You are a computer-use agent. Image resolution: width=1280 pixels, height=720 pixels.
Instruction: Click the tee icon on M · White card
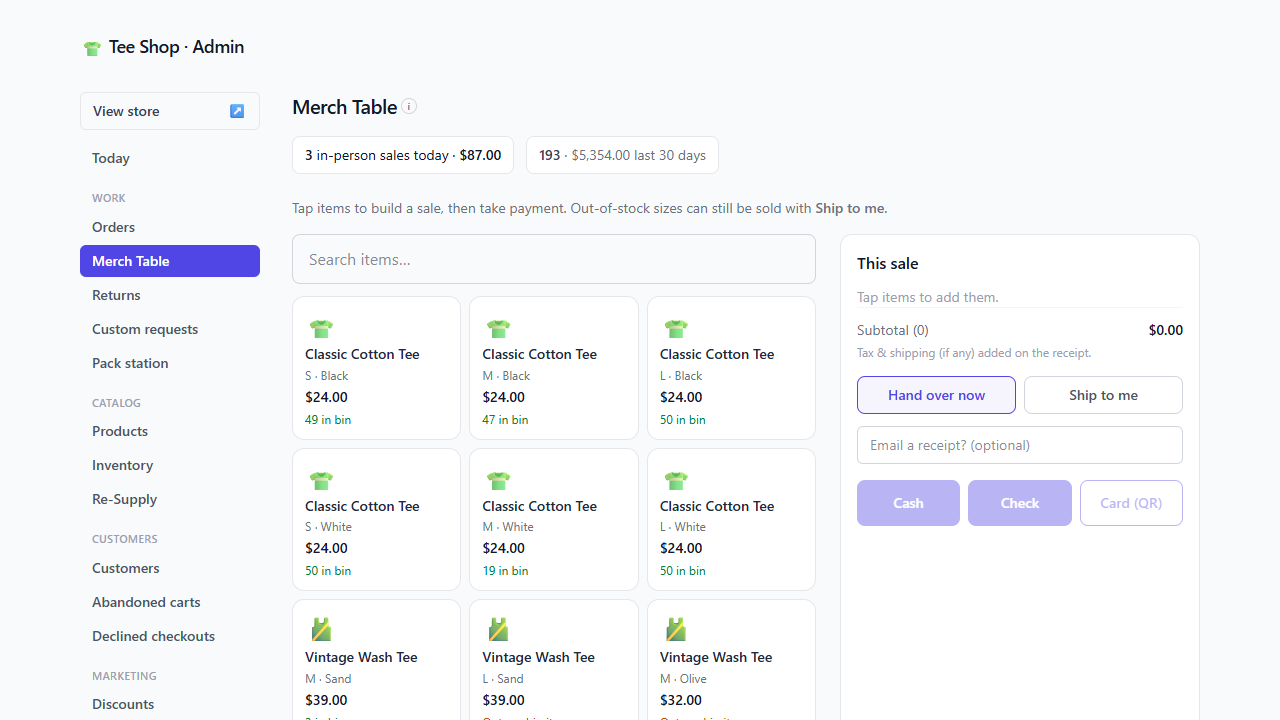tap(498, 479)
